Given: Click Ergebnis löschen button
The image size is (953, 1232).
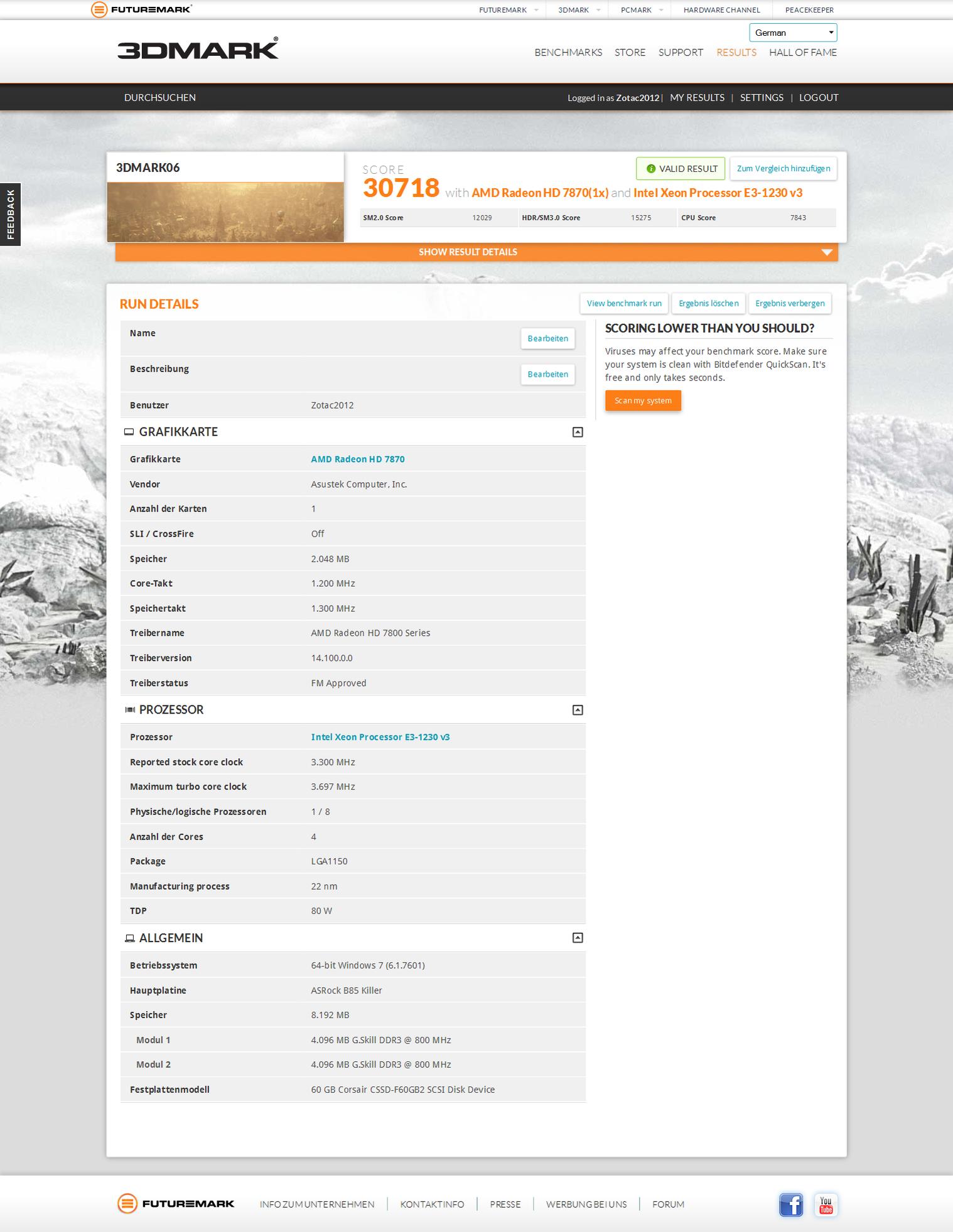Looking at the screenshot, I should tap(708, 303).
